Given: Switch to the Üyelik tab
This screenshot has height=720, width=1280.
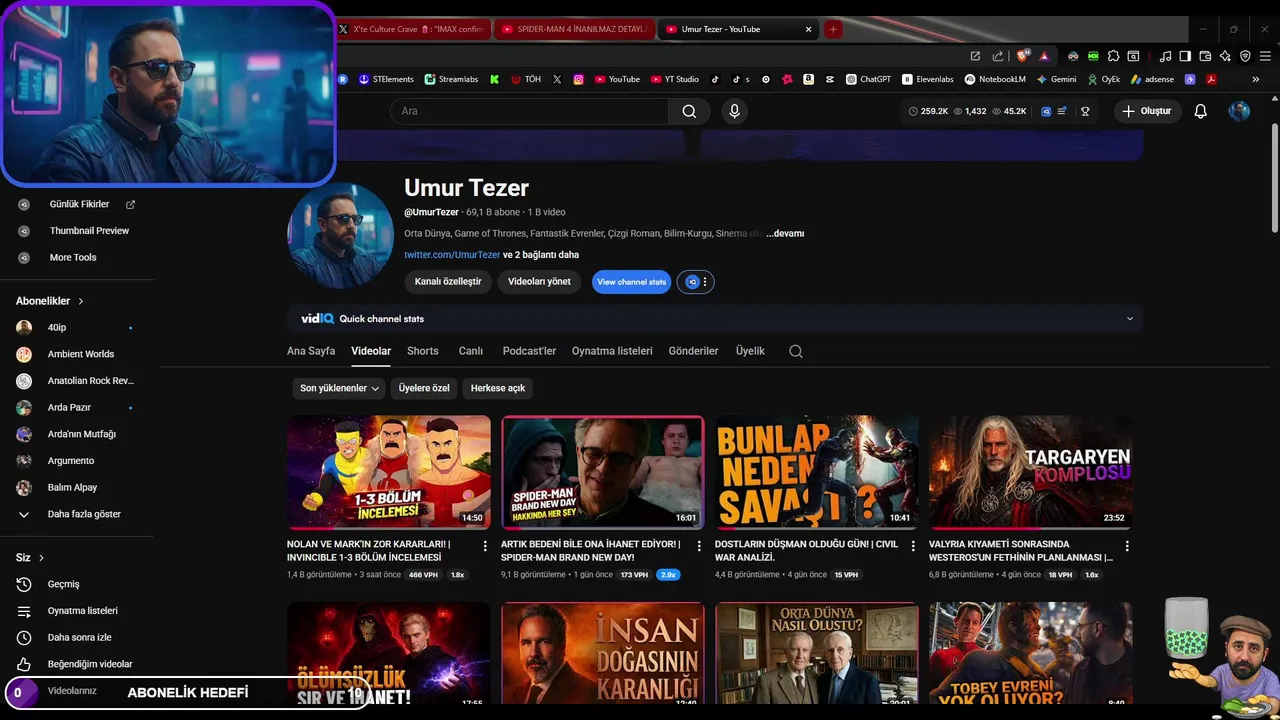Looking at the screenshot, I should click(x=750, y=351).
